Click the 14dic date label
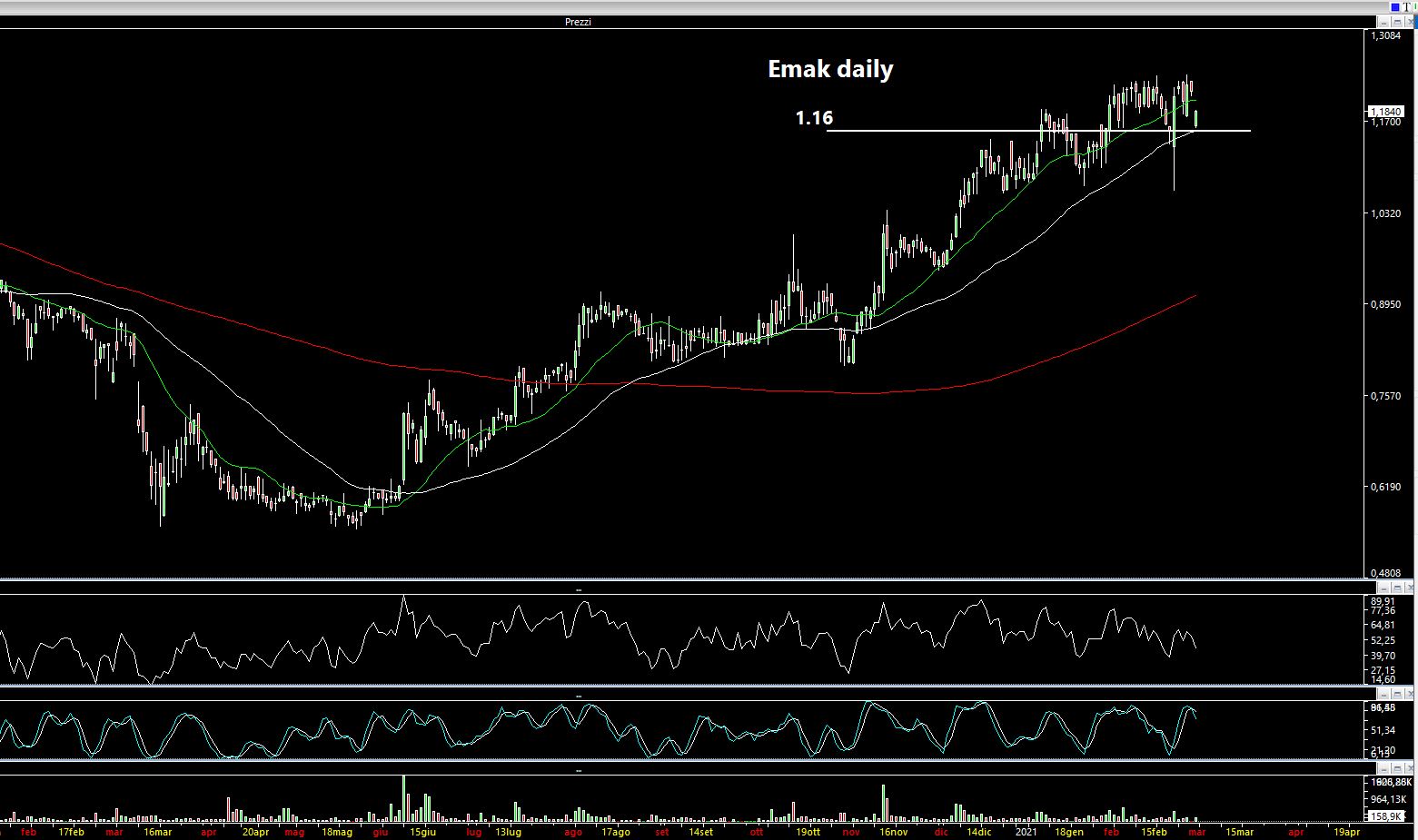This screenshot has width=1418, height=840. 978,832
